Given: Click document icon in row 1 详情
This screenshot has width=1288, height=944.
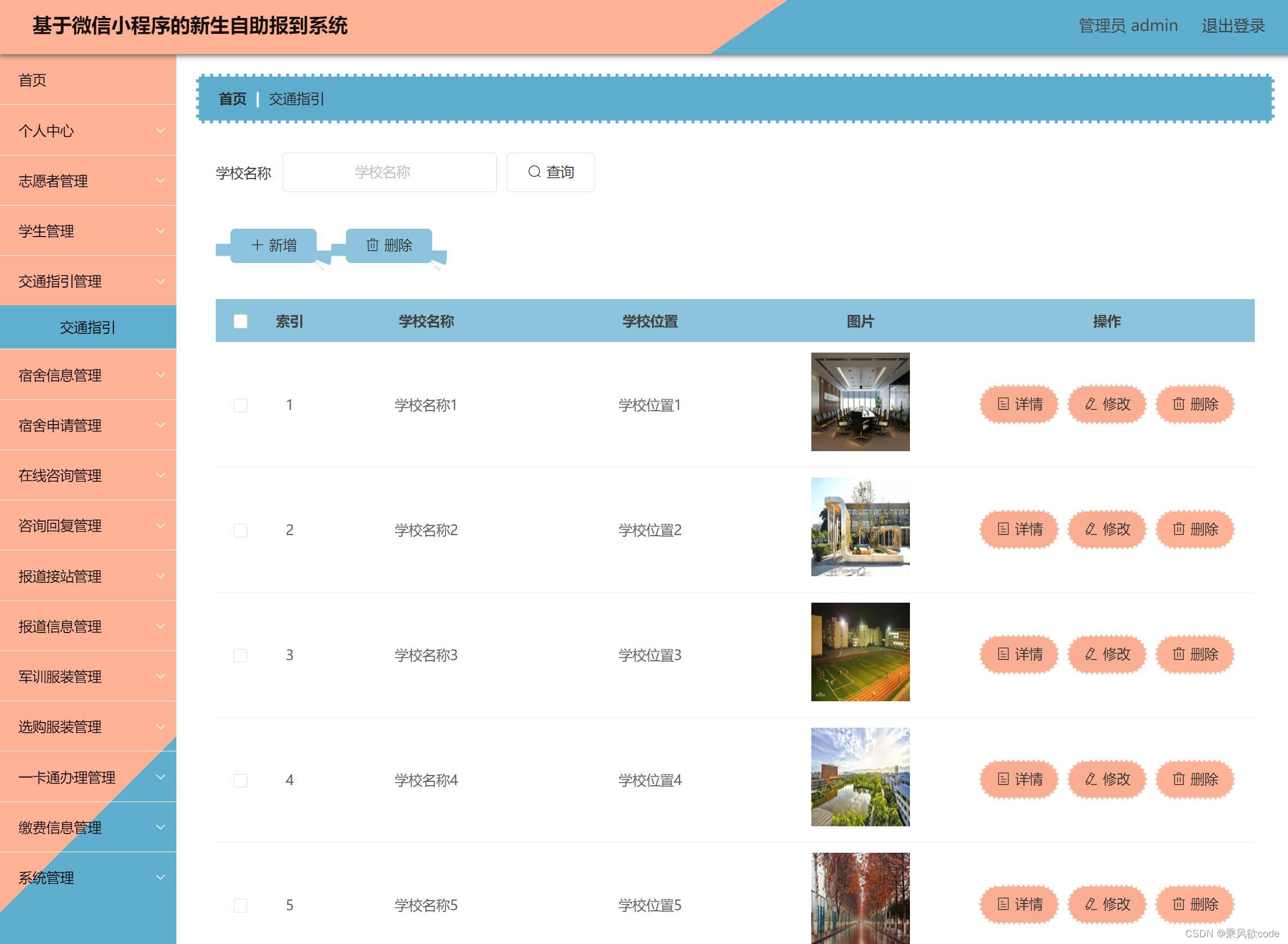Looking at the screenshot, I should coord(1003,404).
